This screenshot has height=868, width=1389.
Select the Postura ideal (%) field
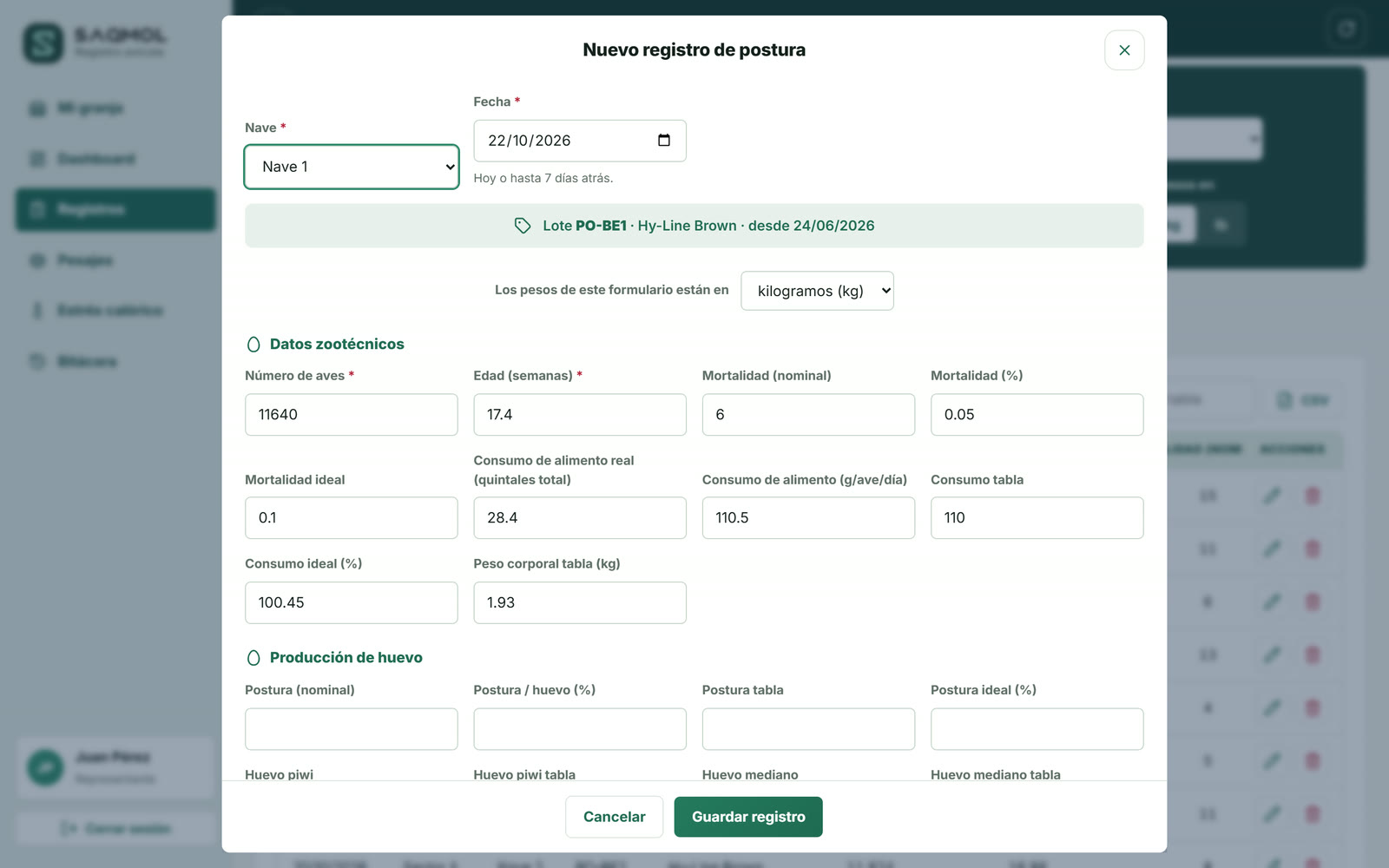click(x=1037, y=729)
